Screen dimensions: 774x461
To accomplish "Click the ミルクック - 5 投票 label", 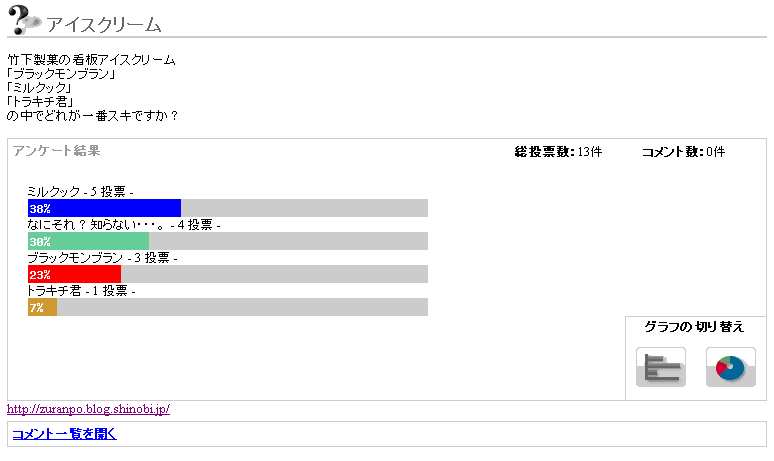I will point(81,192).
